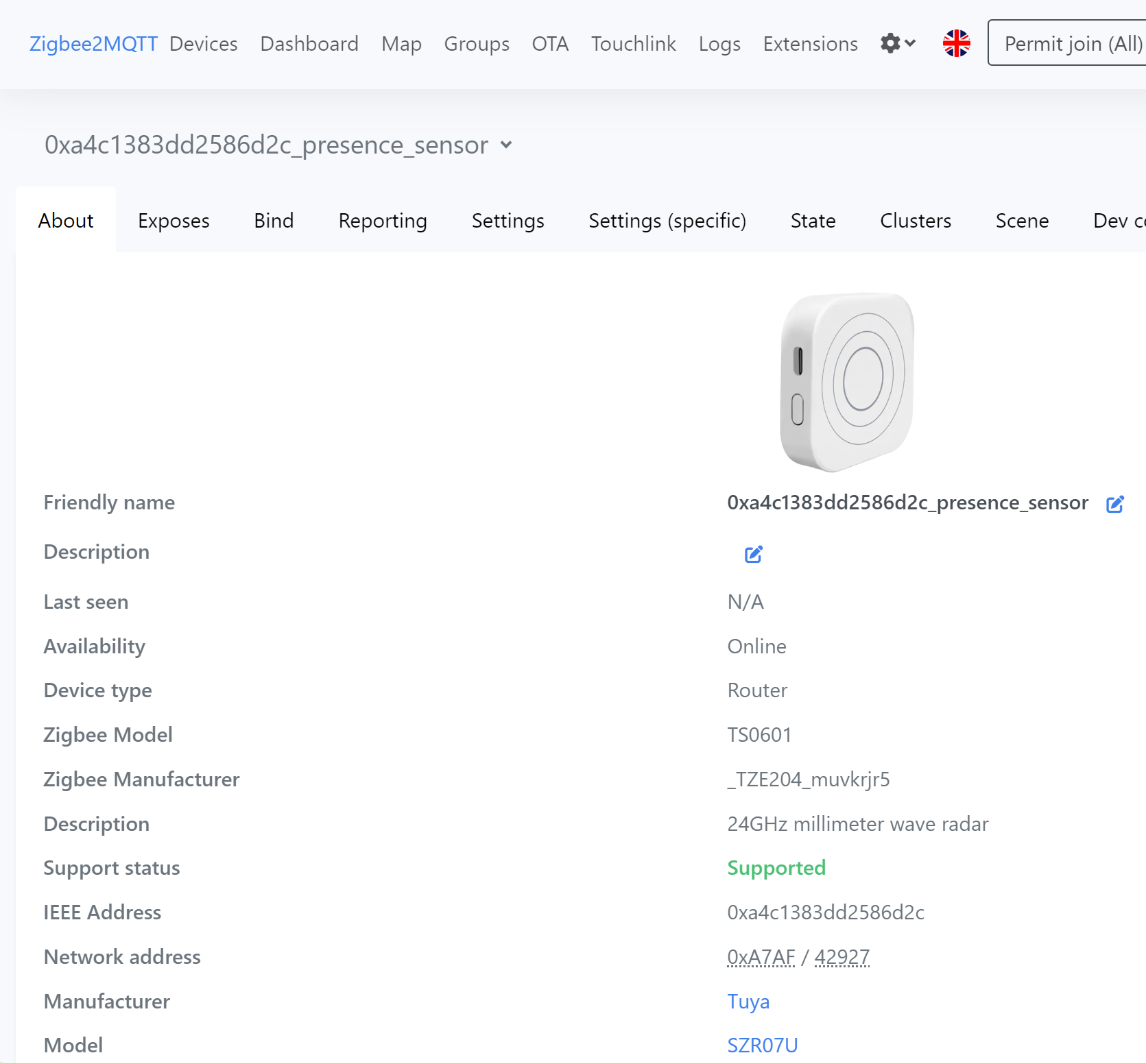Screen dimensions: 1146x1064
Task: Edit the friendly name with pencil icon
Action: (x=1115, y=504)
